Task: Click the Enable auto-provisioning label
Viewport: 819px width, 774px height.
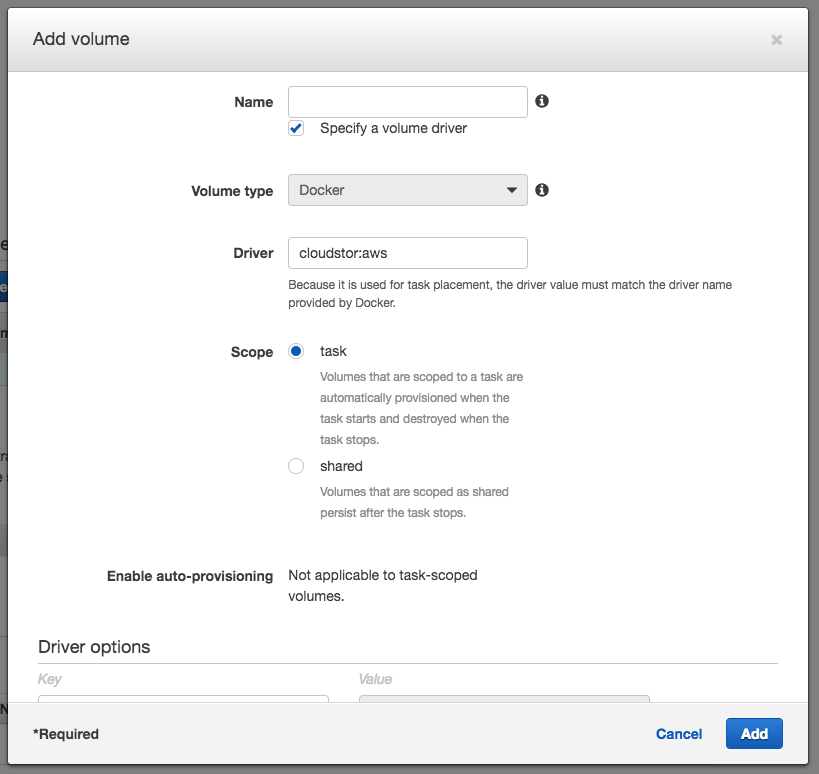Action: pos(190,576)
